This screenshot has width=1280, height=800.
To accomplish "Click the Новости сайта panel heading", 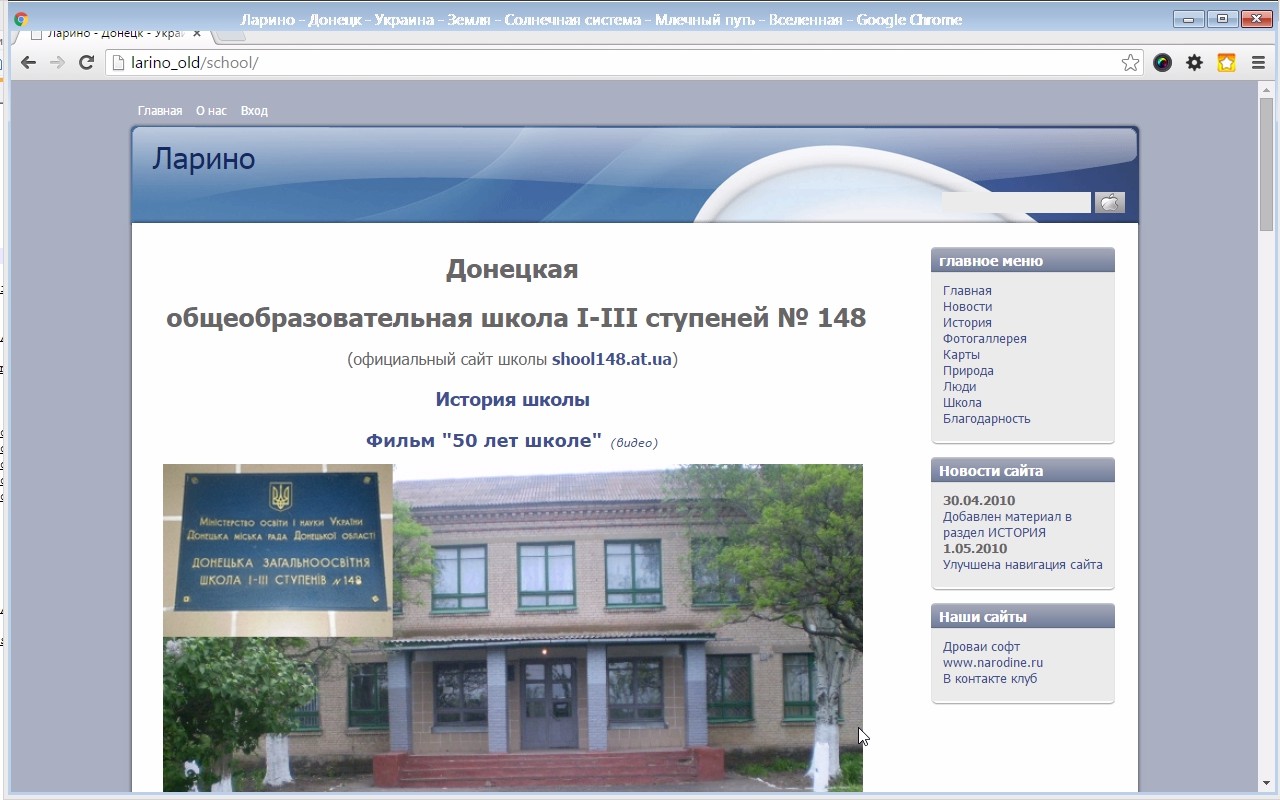I will [1022, 470].
